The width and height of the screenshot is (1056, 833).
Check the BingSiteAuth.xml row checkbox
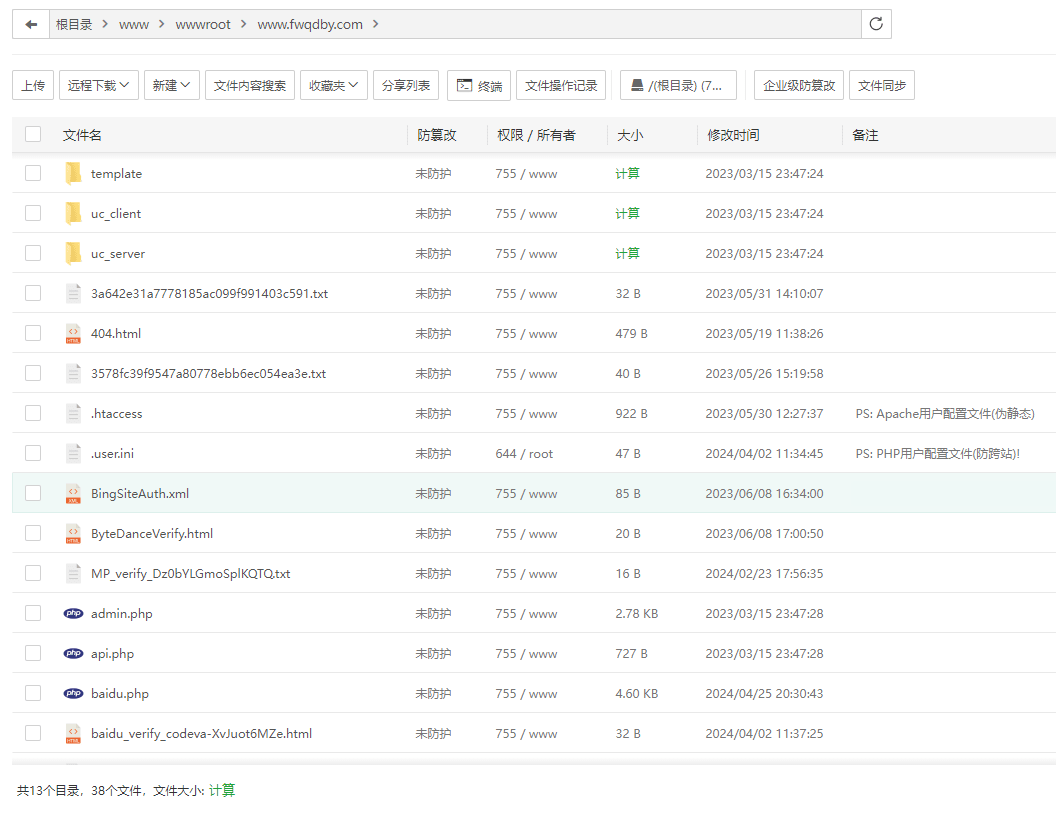pos(33,493)
